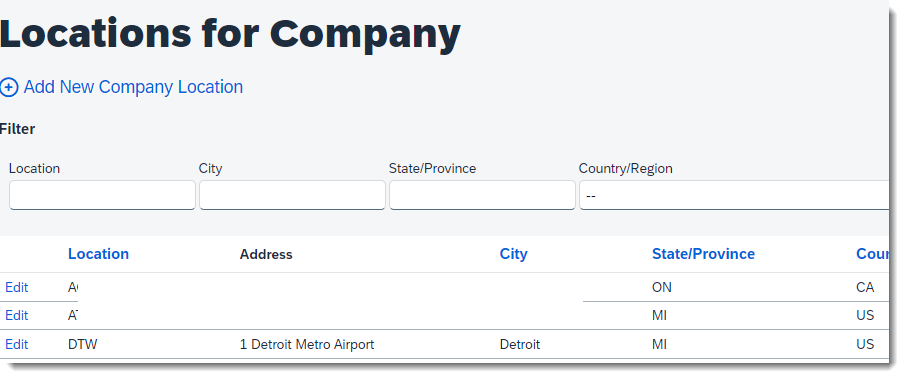Focus the City filter field
Image resolution: width=904 pixels, height=378 pixels.
(292, 195)
